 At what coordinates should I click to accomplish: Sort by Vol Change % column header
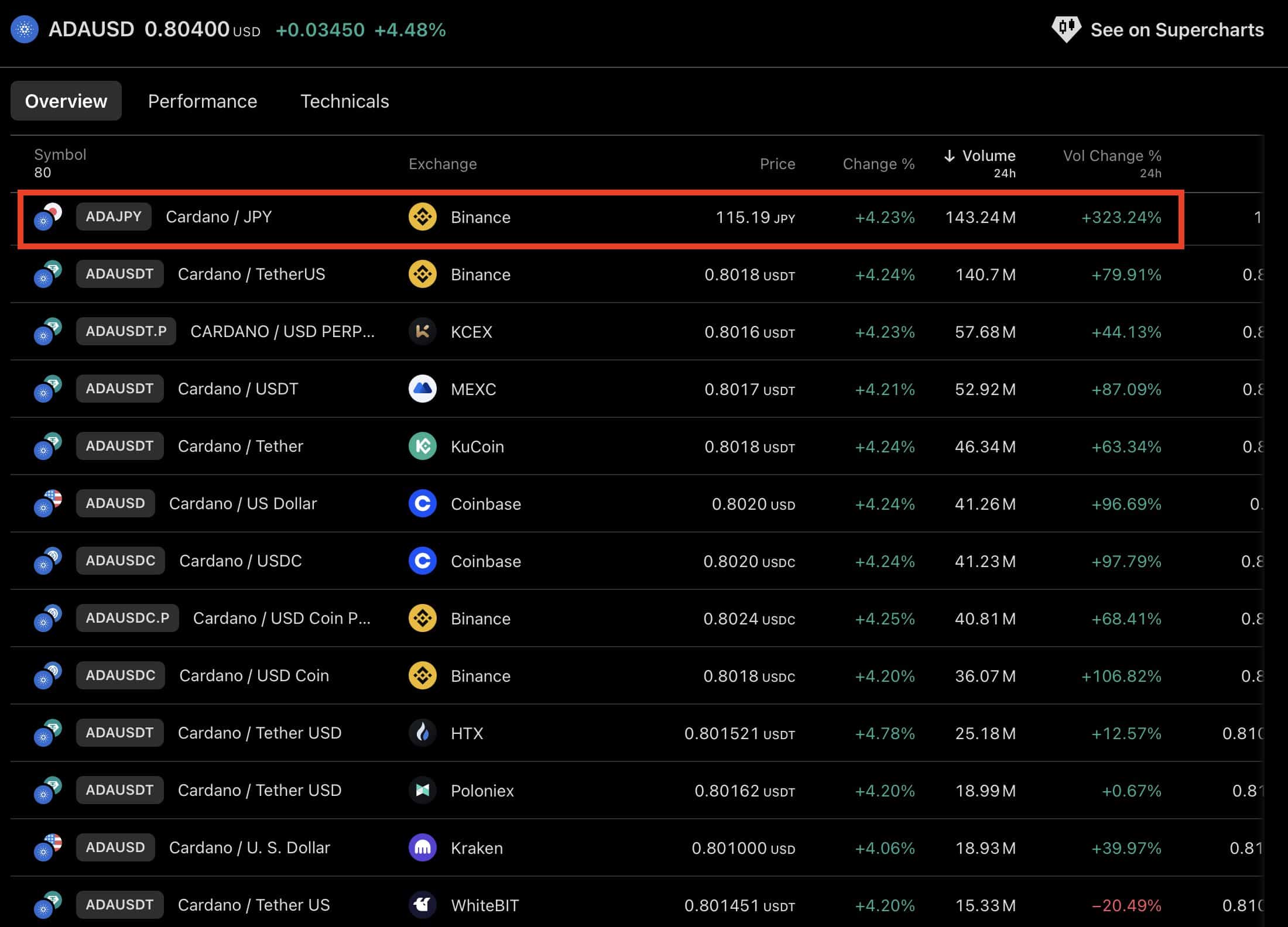pos(1111,156)
